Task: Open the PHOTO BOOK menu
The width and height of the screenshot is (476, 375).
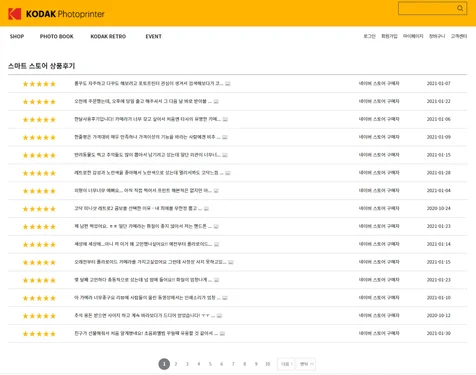Action: 57,36
